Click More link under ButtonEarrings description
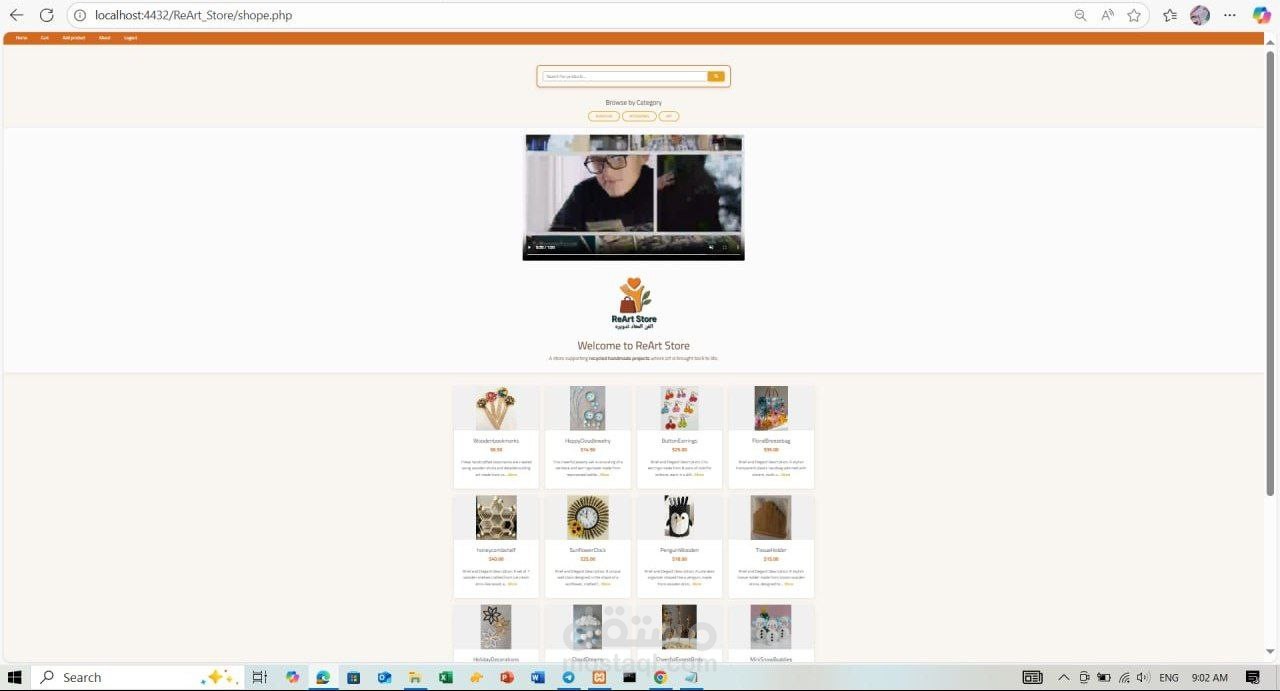The height and width of the screenshot is (691, 1280). pos(699,474)
